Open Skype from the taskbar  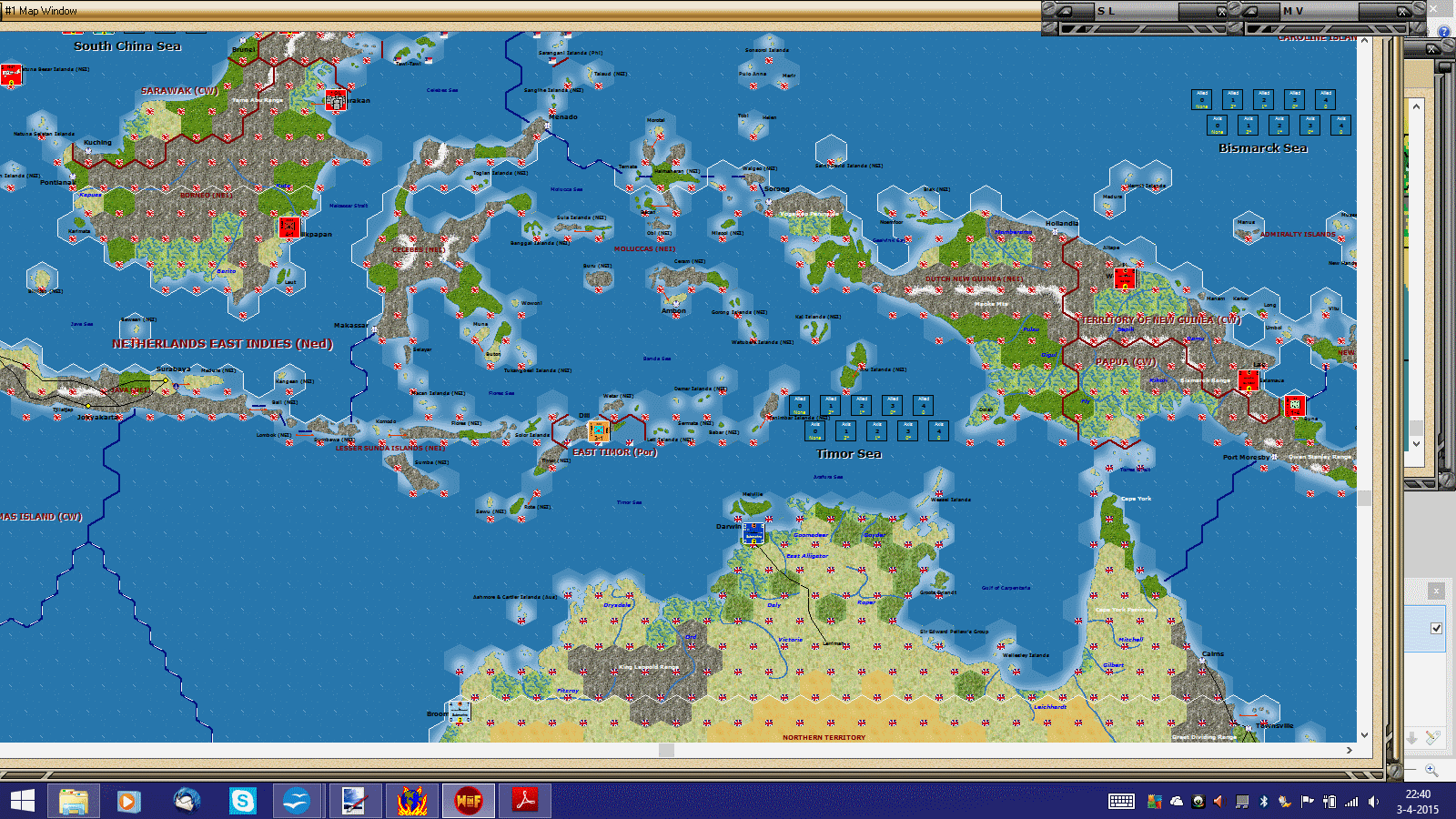point(243,801)
